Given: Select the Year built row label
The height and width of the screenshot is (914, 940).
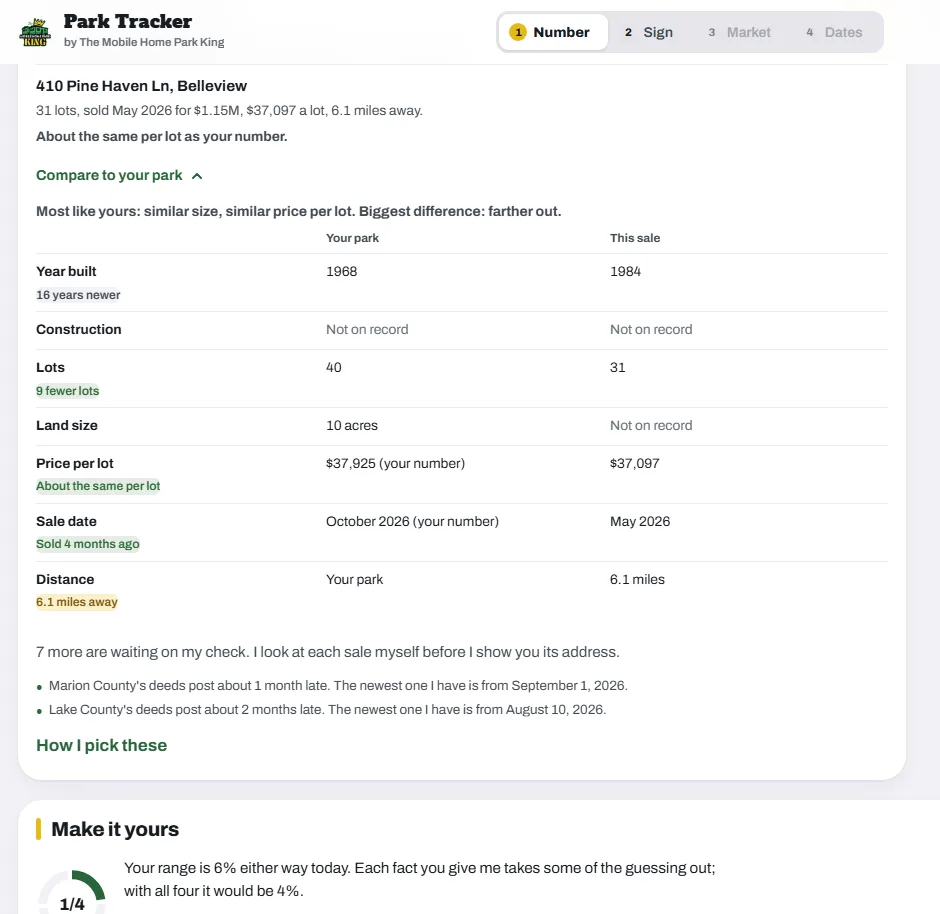Looking at the screenshot, I should pyautogui.click(x=66, y=272).
